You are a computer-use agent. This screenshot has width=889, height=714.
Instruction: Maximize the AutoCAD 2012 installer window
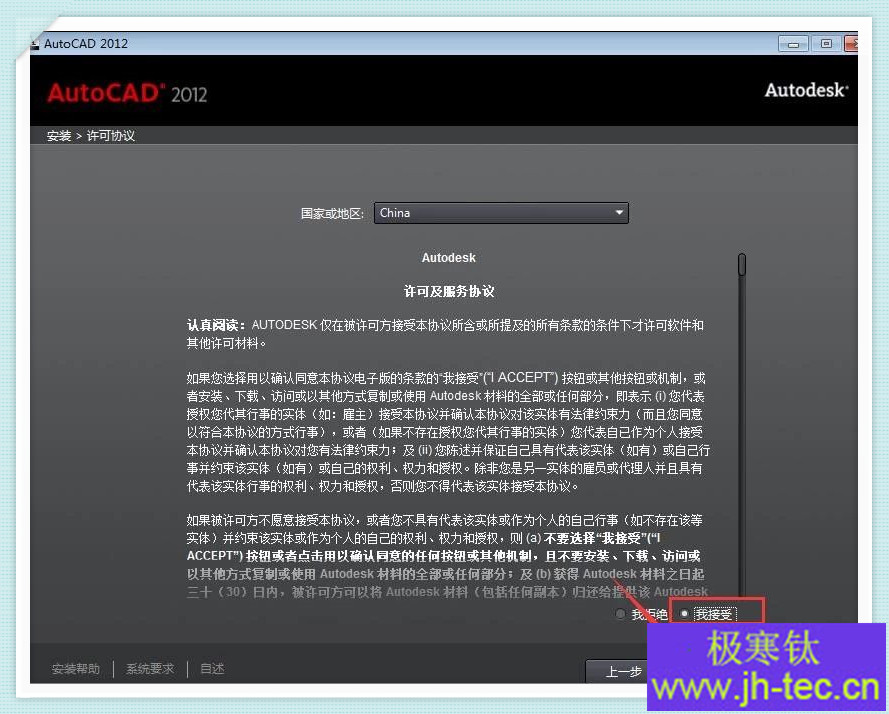(x=826, y=44)
